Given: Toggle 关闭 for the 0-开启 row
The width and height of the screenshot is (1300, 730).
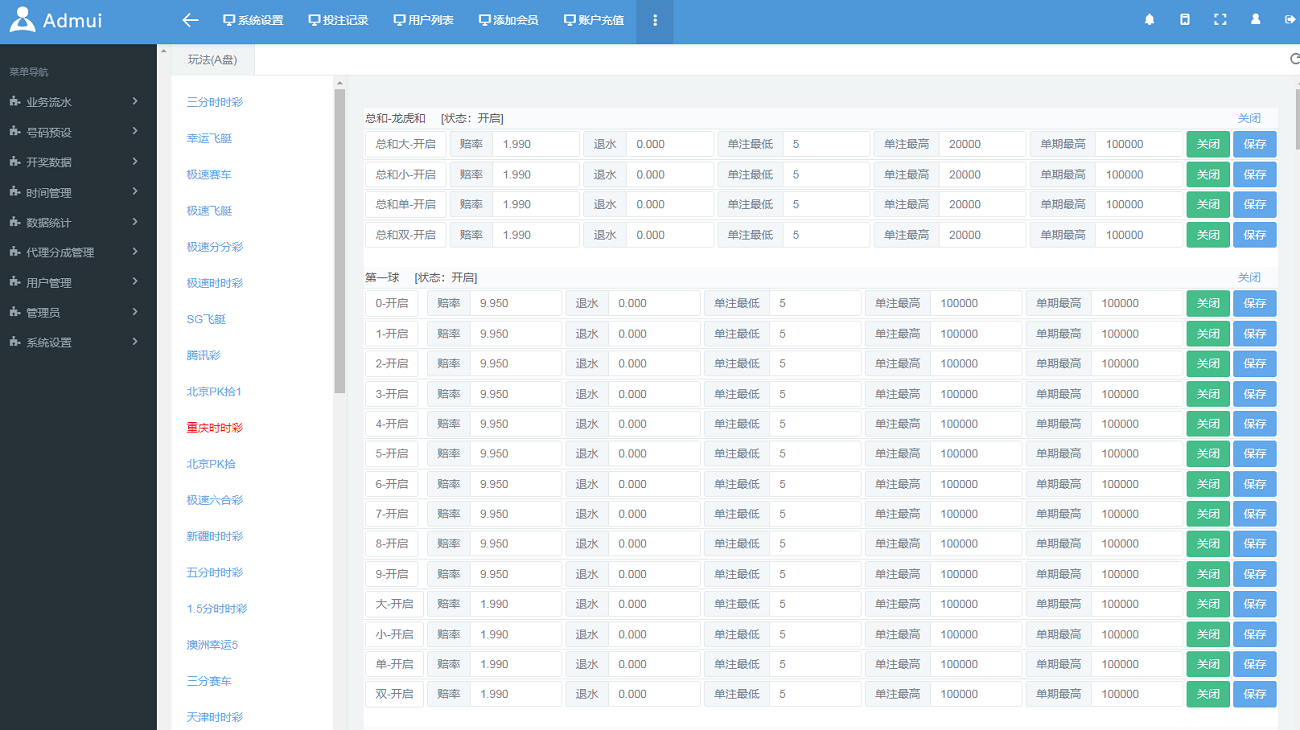Looking at the screenshot, I should tap(1208, 304).
